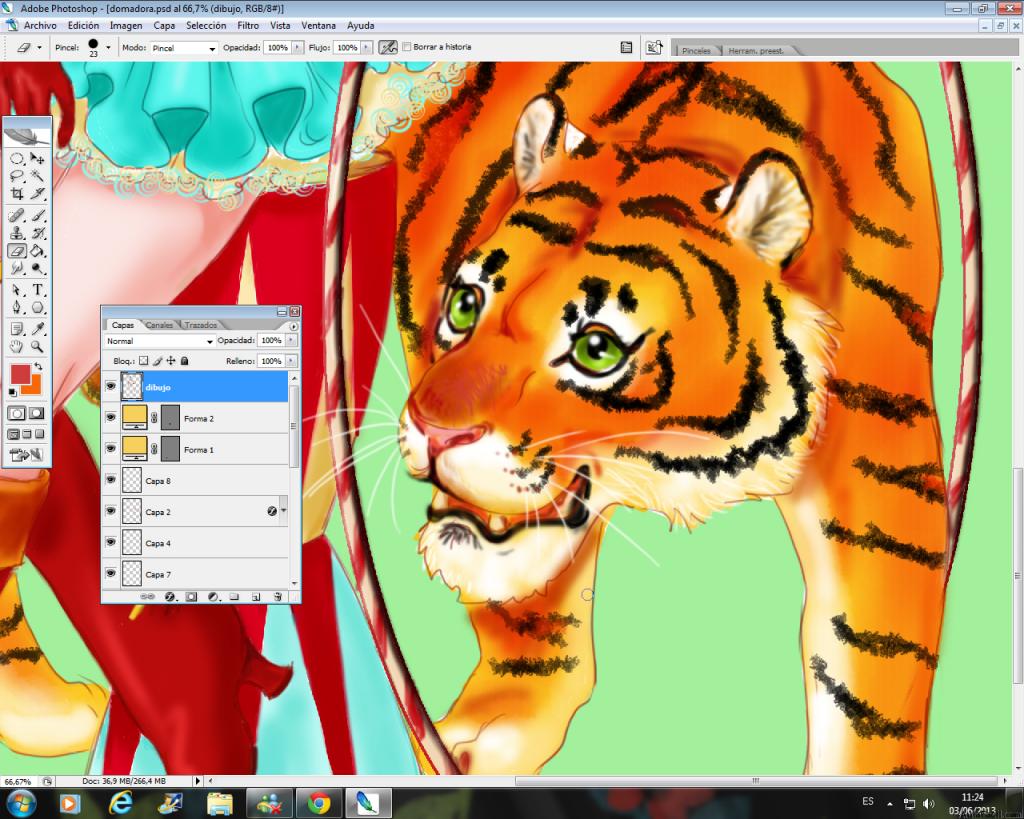Viewport: 1024px width, 819px height.
Task: Select the Elliptical Marquee tool
Action: click(x=17, y=158)
